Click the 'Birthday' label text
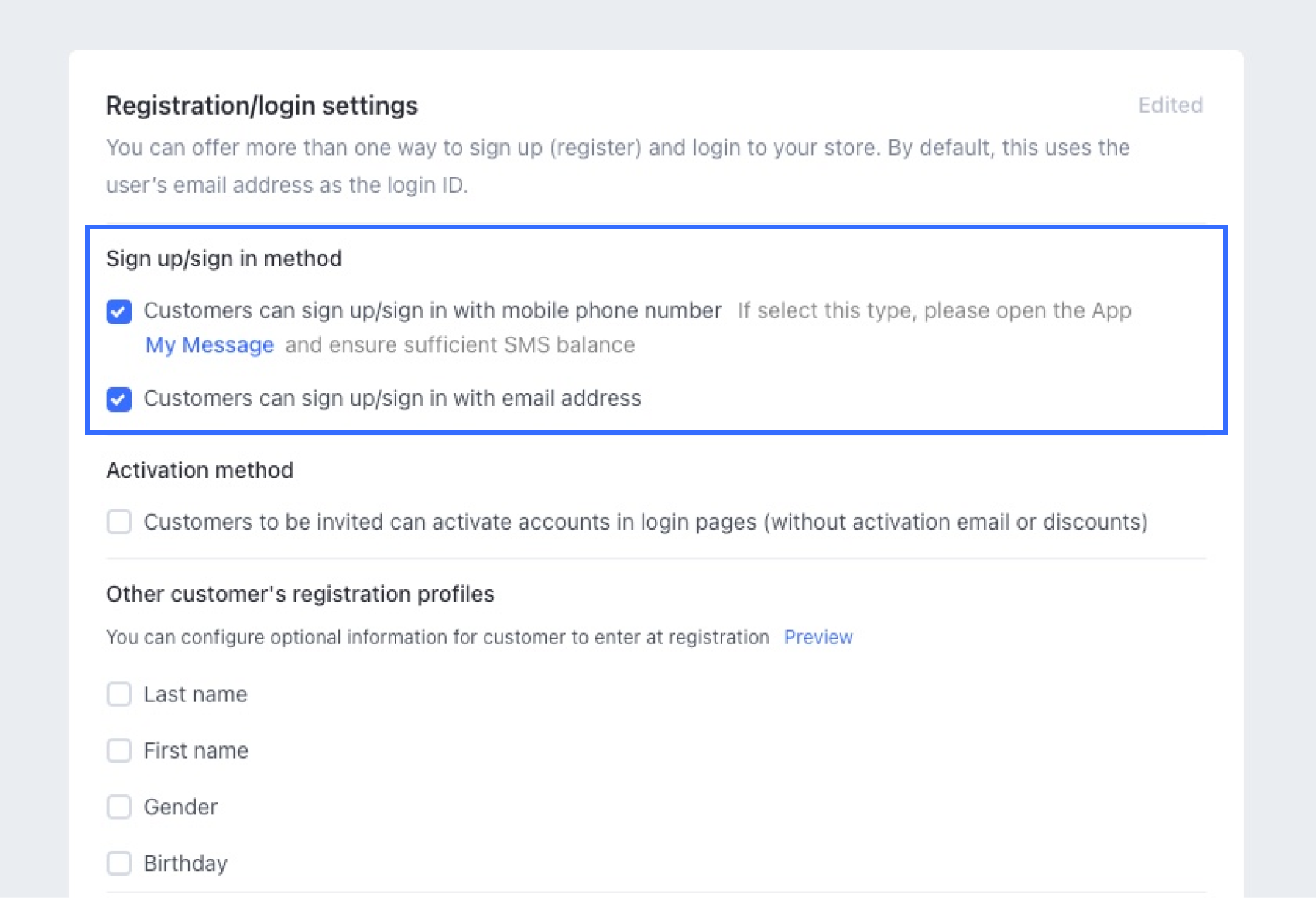 coord(186,863)
